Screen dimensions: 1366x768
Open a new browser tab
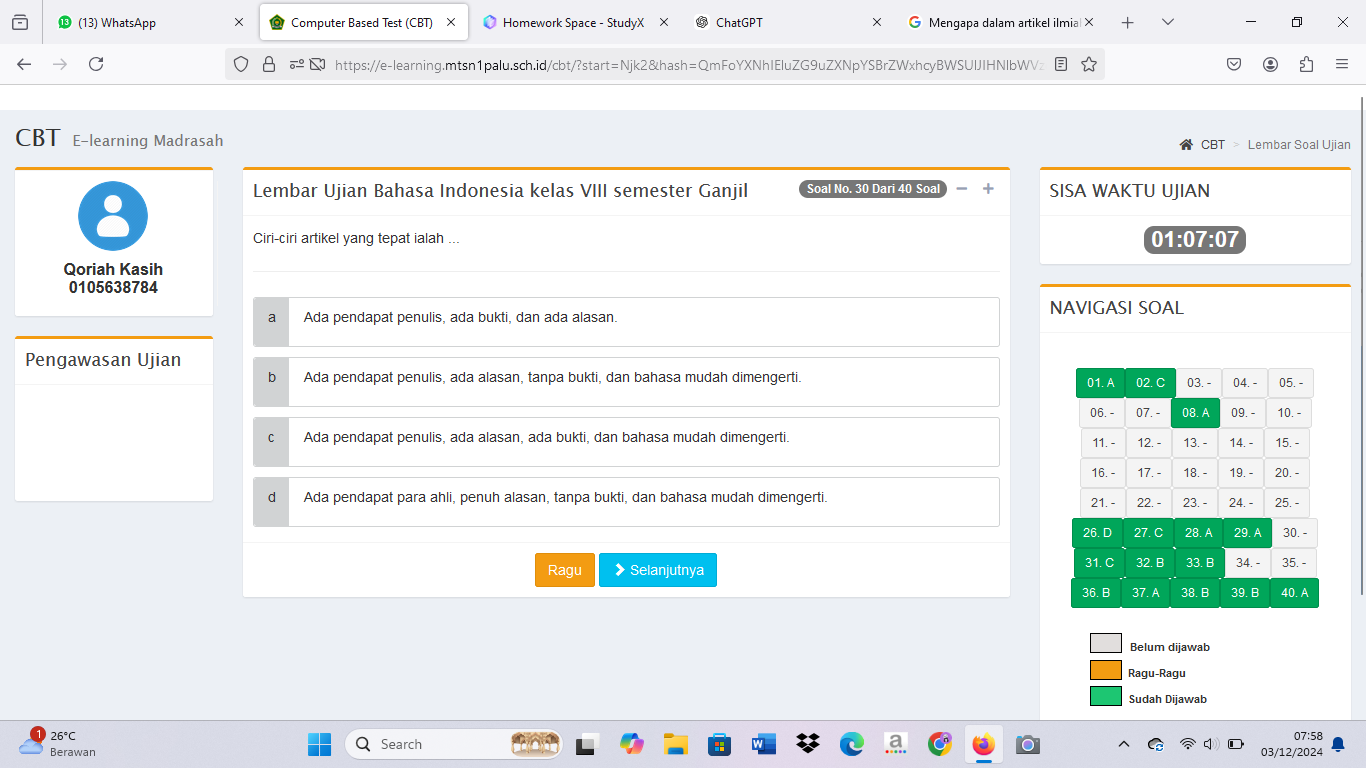pyautogui.click(x=1127, y=22)
